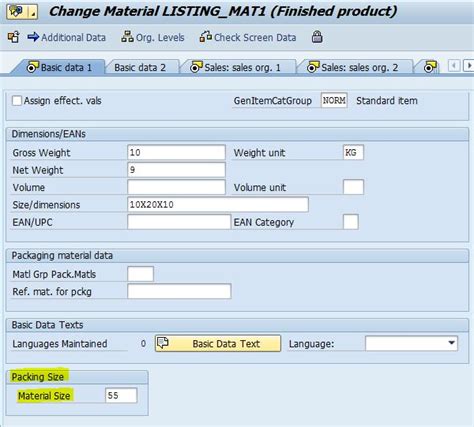Open Sales: sales org. 1 tab
Viewport: 474px width, 427px height.
tap(236, 68)
